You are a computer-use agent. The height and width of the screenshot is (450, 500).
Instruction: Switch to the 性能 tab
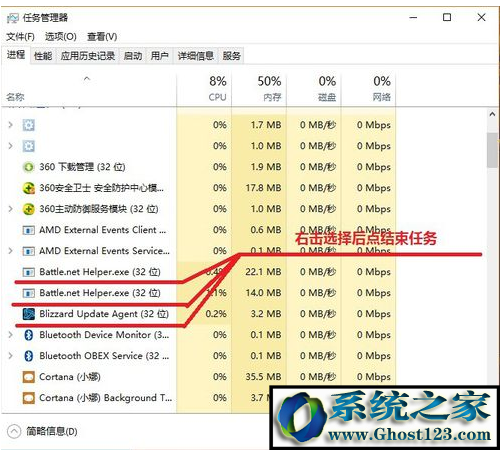[x=43, y=56]
